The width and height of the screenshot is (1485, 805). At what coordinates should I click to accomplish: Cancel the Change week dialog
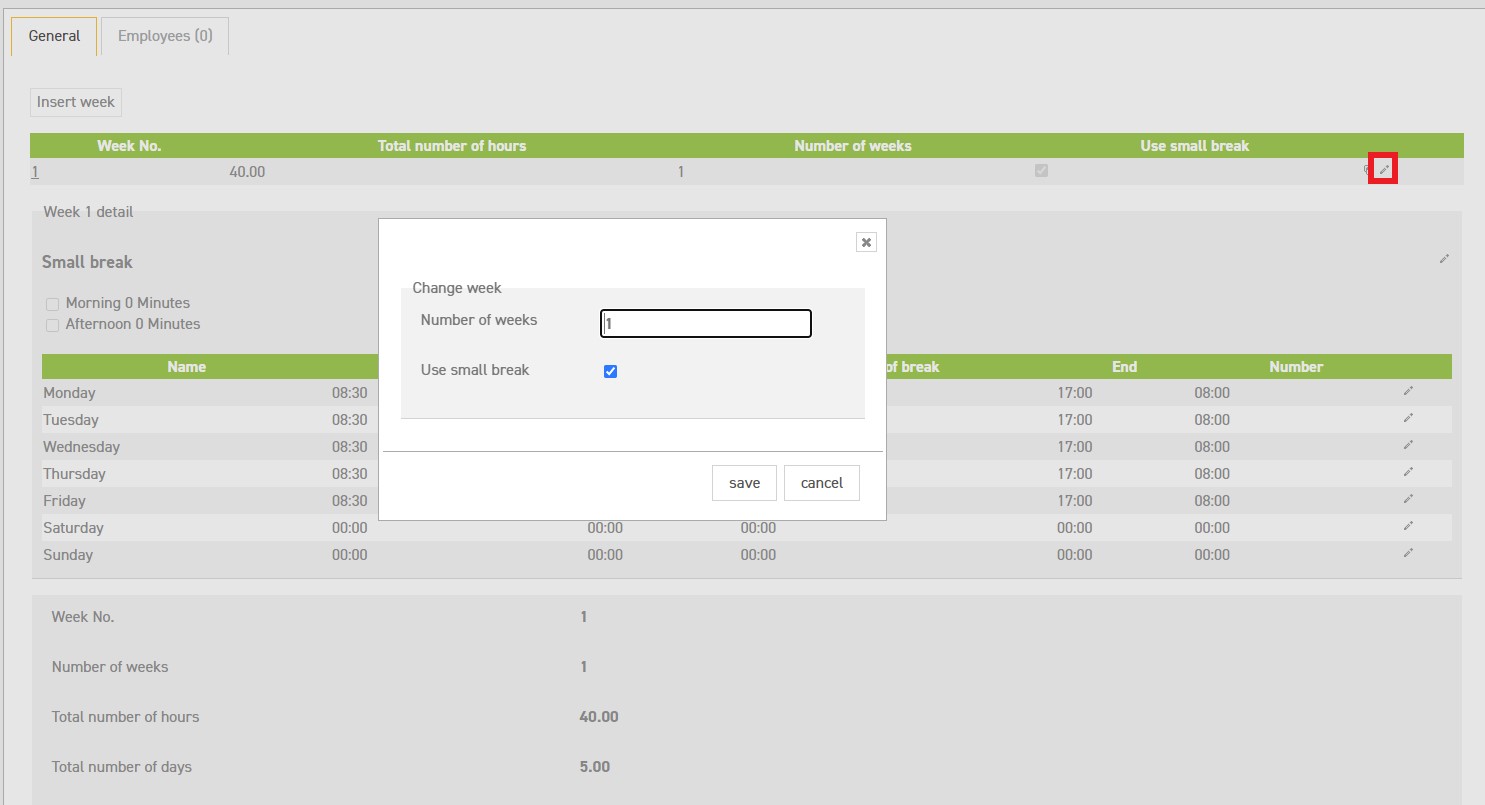(x=822, y=483)
